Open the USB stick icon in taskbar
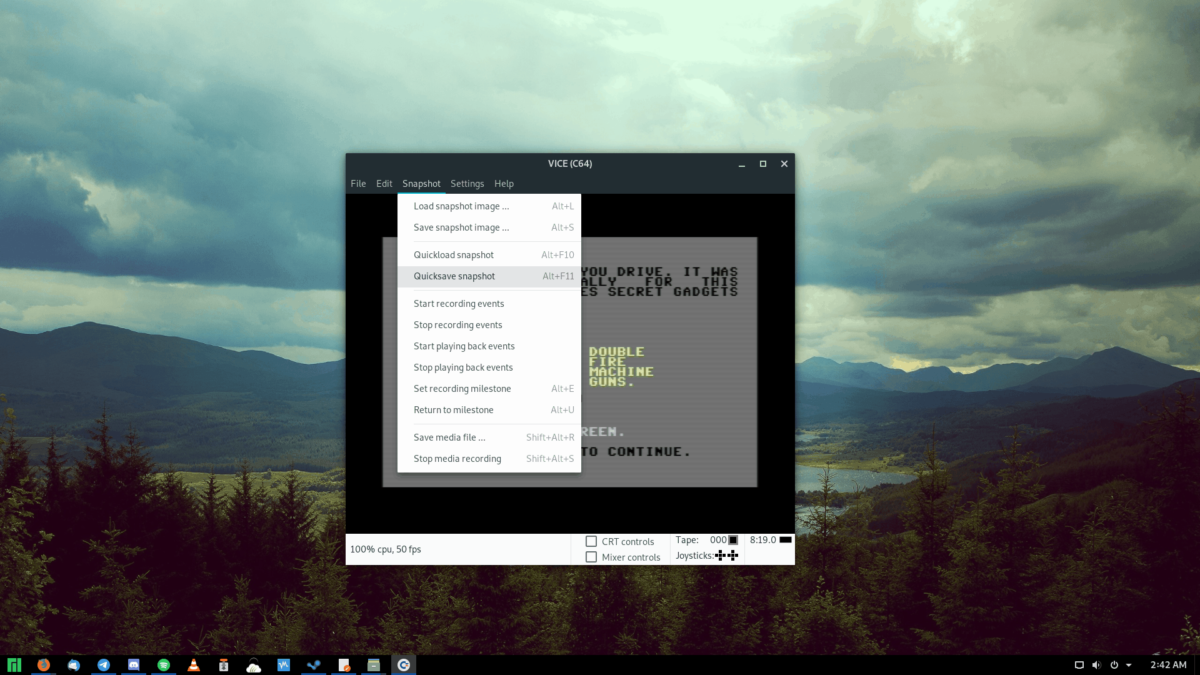1200x675 pixels. 224,665
